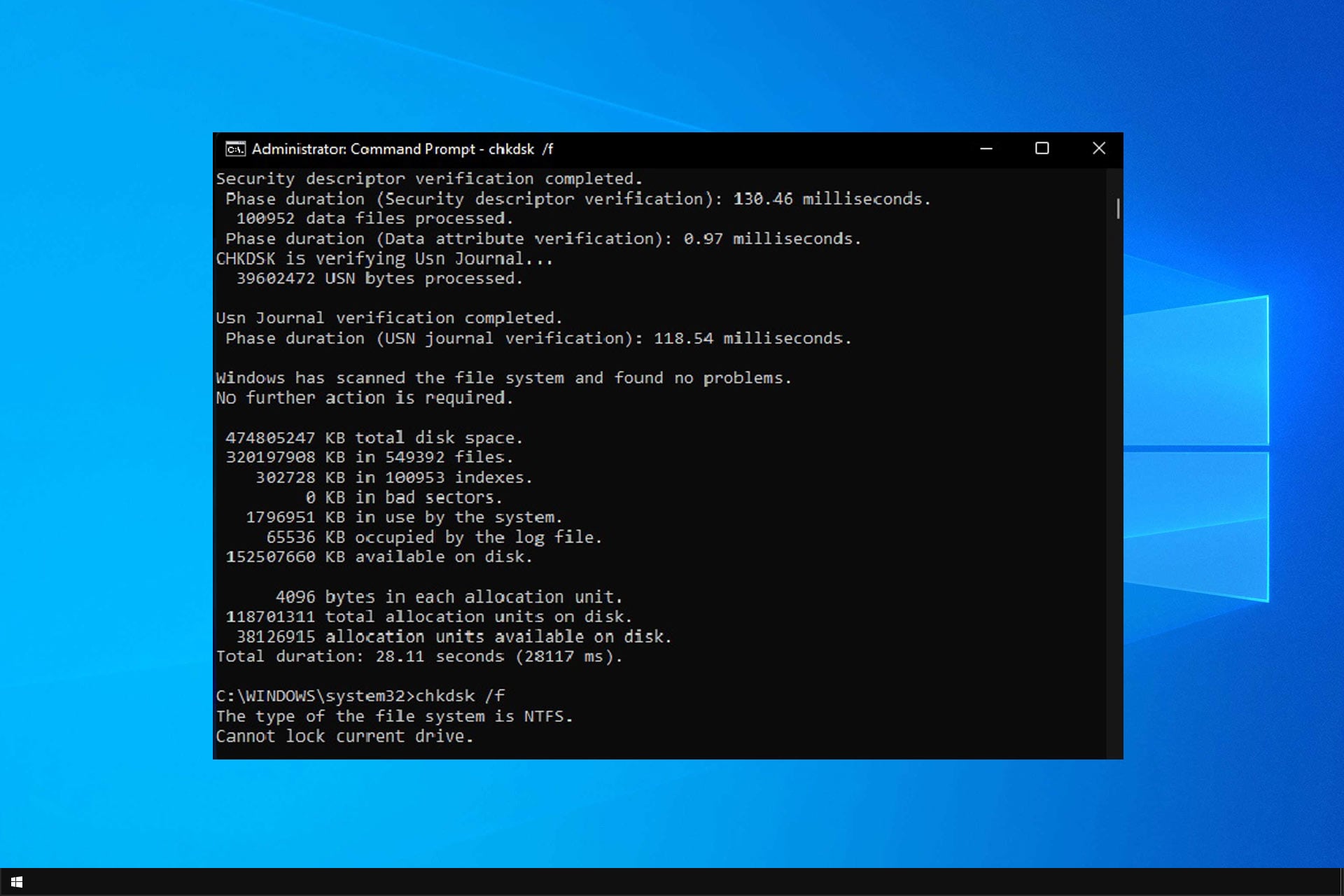Click the 'chkdsk /f' command line
Image resolution: width=1344 pixels, height=896 pixels.
pos(360,696)
